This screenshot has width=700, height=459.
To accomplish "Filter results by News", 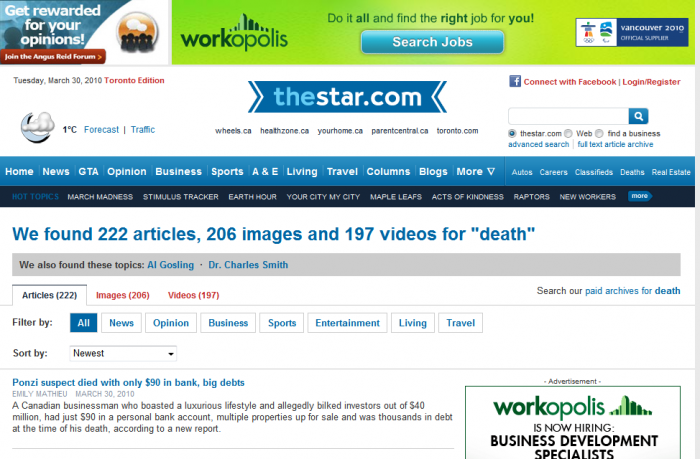I will point(121,323).
